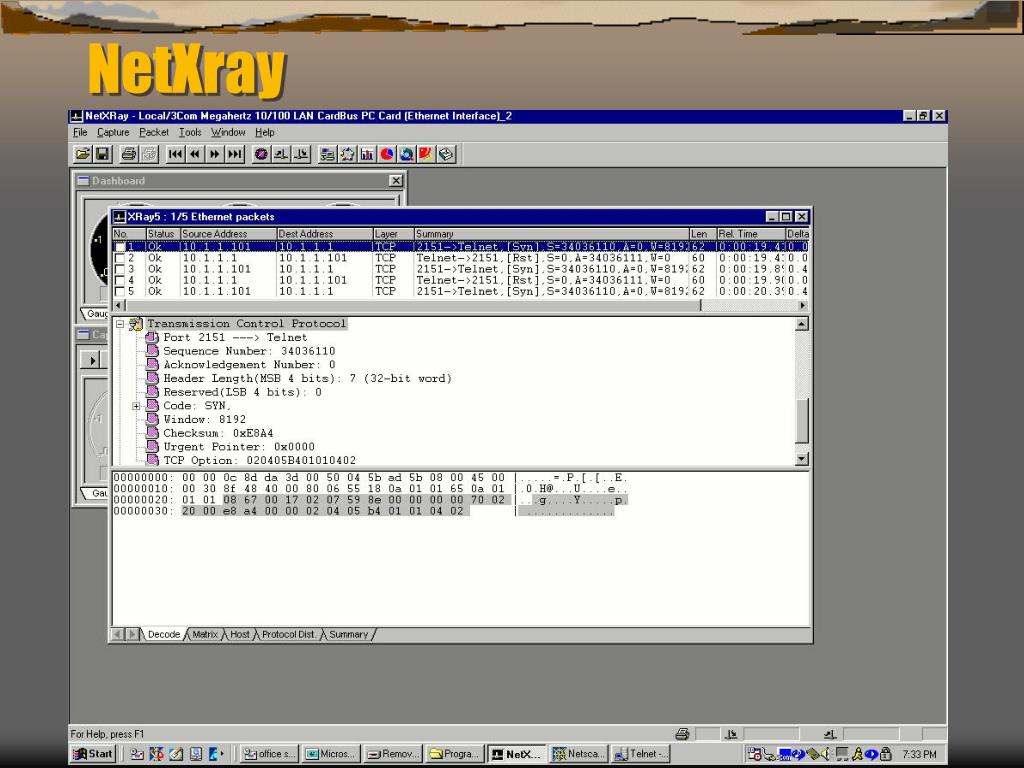Click the Save floppy disk toolbar icon
The image size is (1024, 768).
pyautogui.click(x=102, y=154)
